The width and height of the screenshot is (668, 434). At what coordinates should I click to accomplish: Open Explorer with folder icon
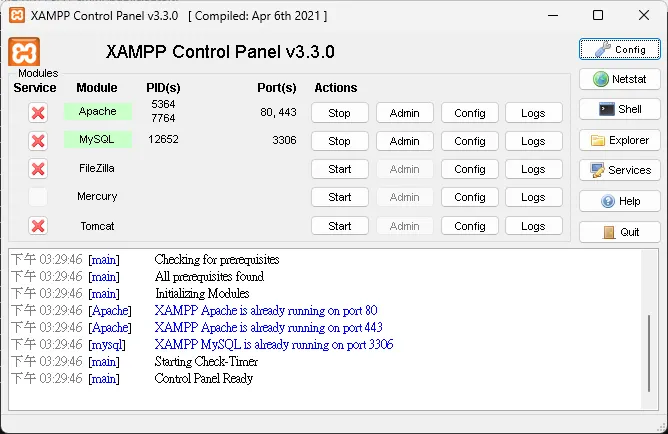pyautogui.click(x=619, y=140)
